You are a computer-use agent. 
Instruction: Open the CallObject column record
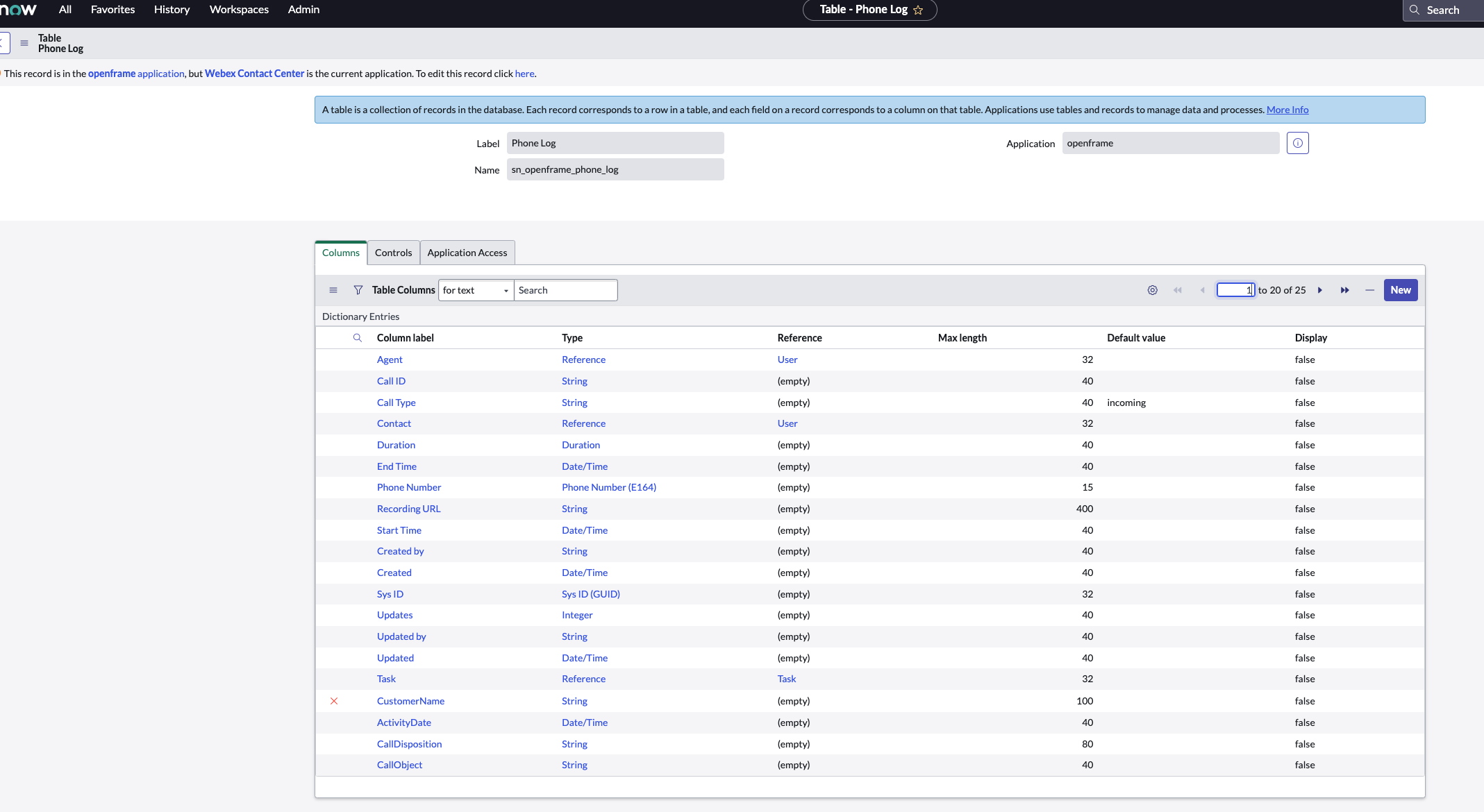[x=399, y=765]
